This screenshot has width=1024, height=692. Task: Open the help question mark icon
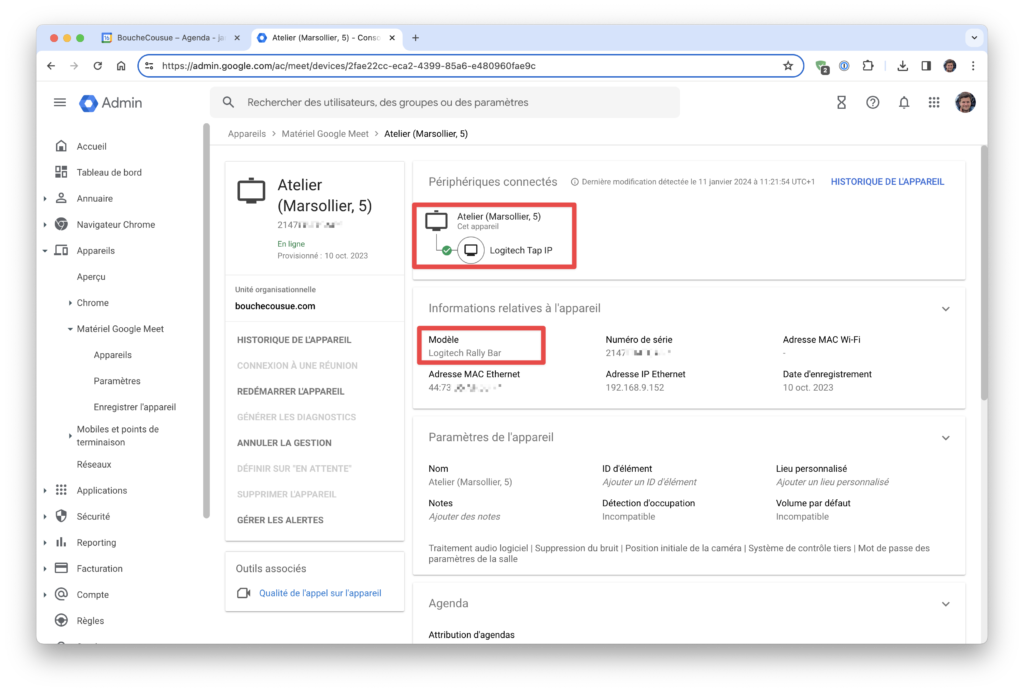[872, 103]
